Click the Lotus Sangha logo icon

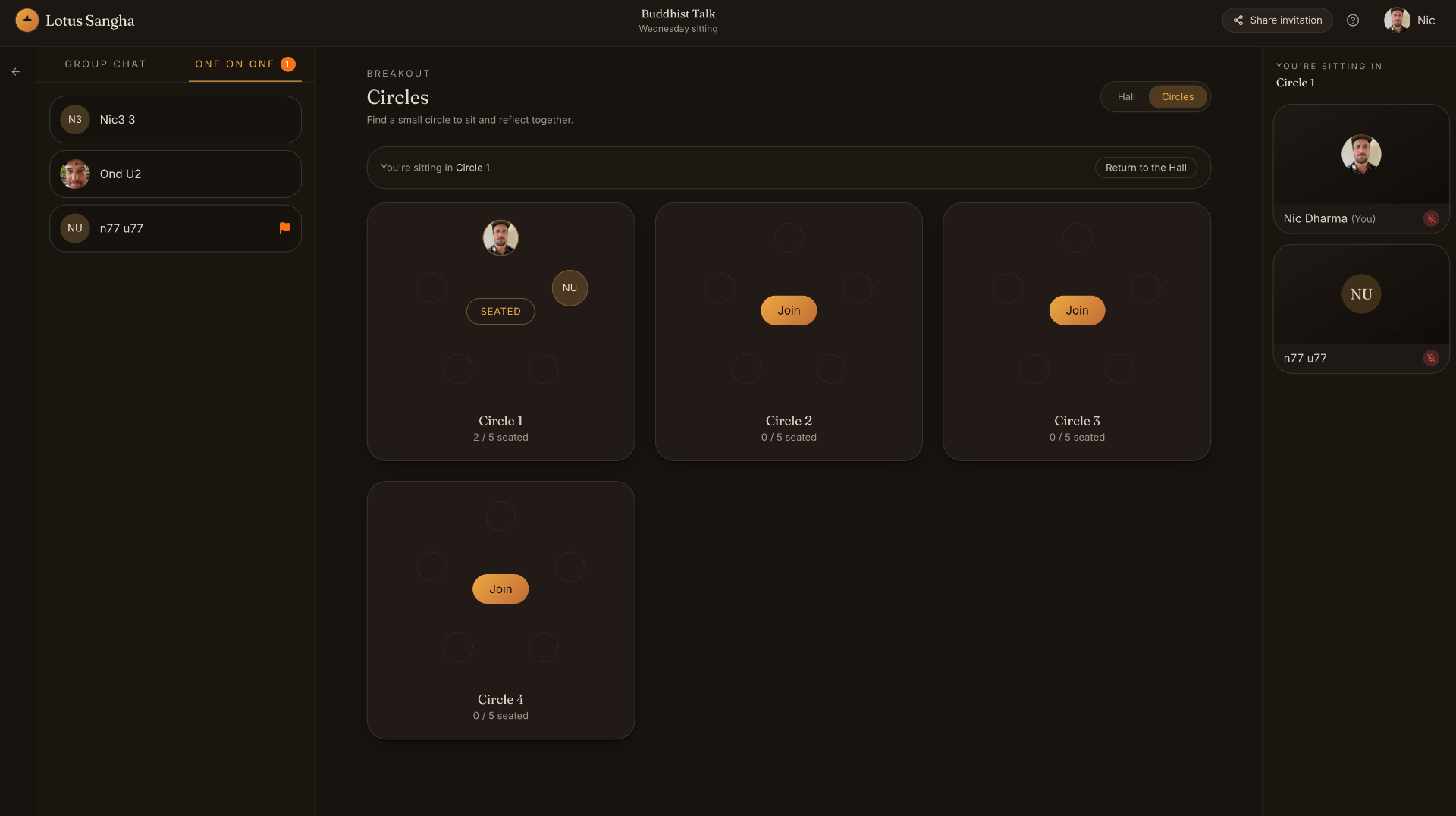27,20
